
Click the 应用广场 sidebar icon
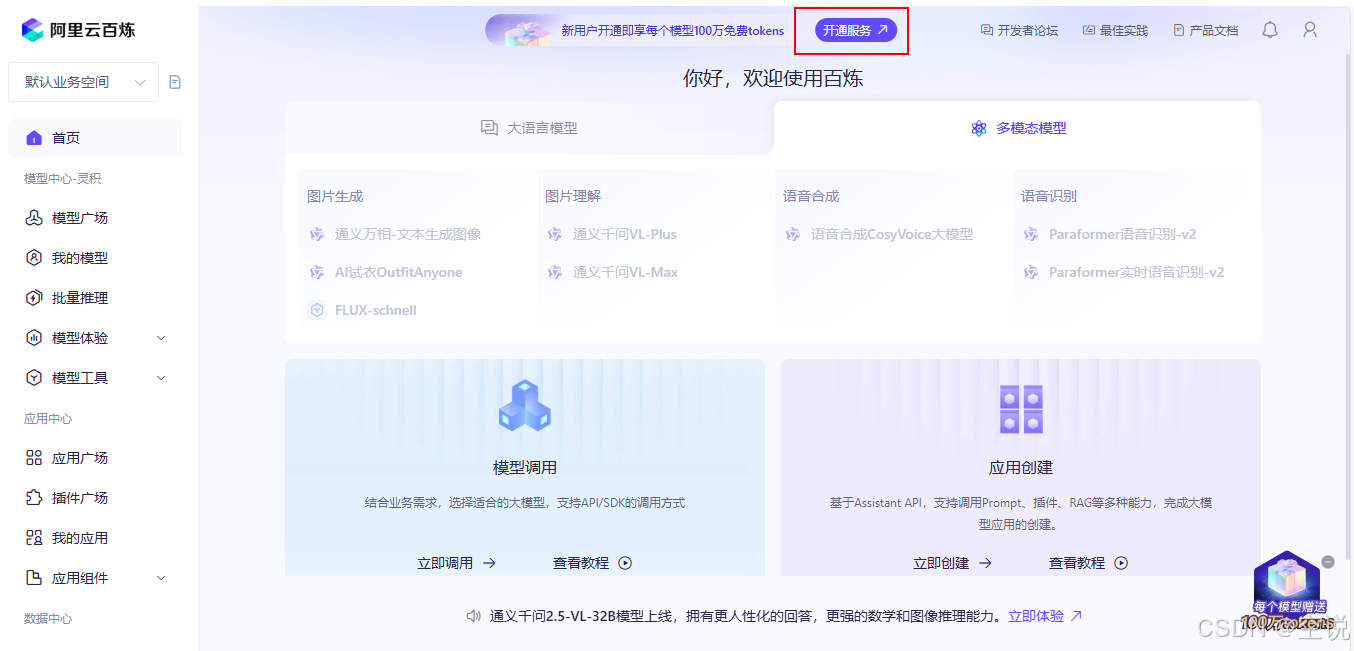(34, 458)
